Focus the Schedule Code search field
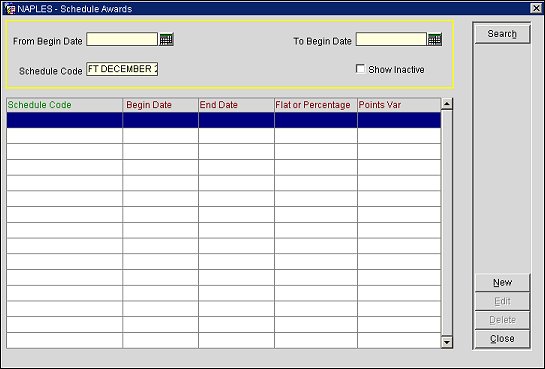Viewport: 545px width, 369px height. pos(122,69)
